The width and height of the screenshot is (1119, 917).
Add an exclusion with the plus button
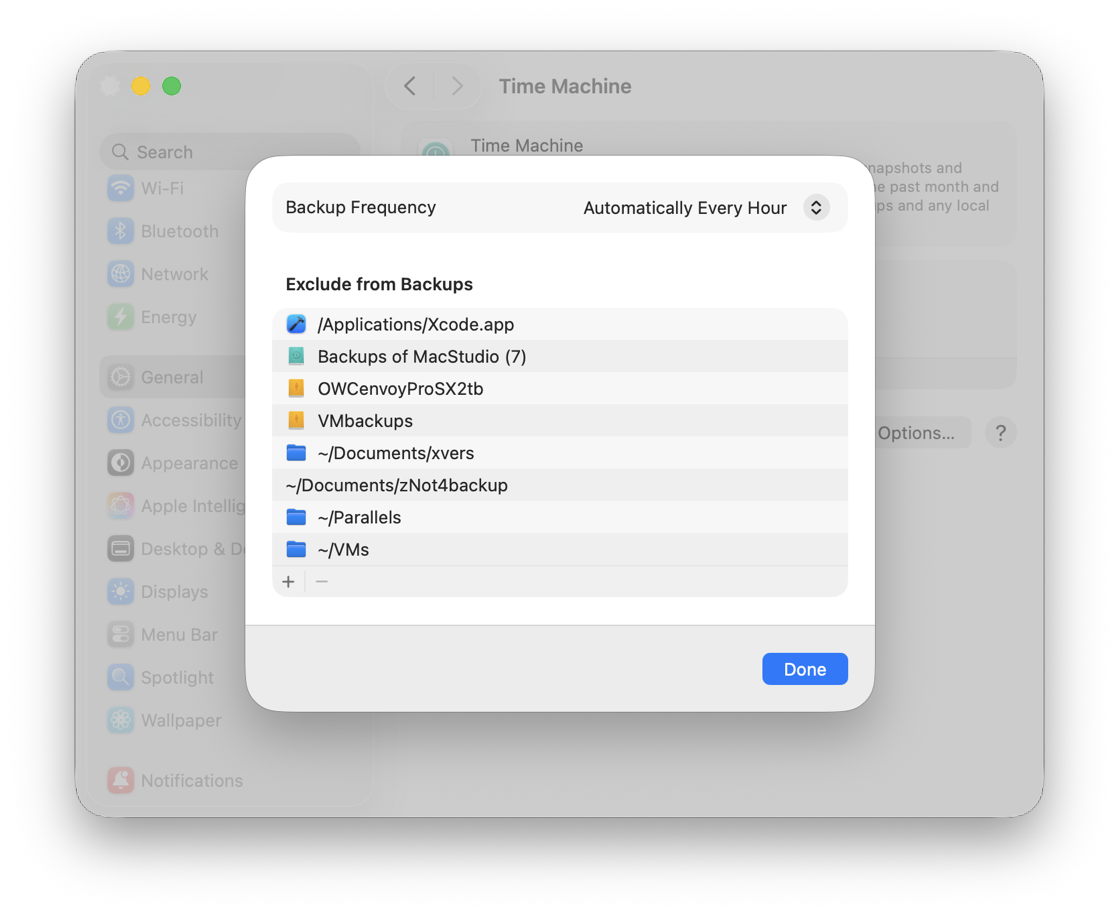coord(288,582)
